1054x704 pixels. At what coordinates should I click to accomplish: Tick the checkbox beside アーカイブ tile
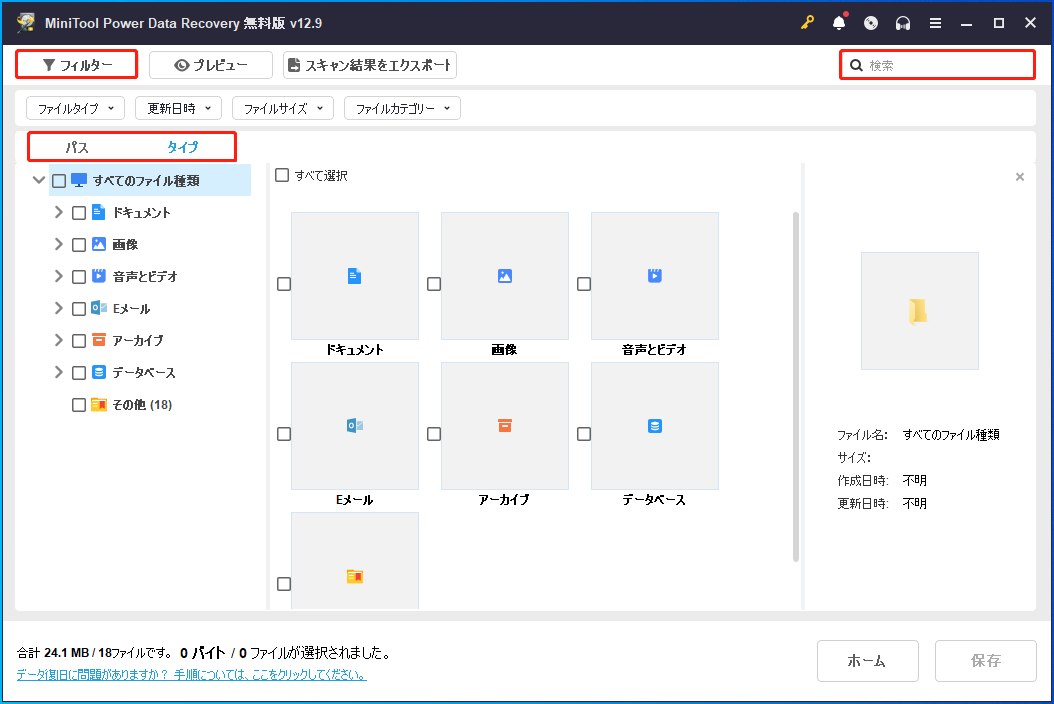tap(434, 434)
